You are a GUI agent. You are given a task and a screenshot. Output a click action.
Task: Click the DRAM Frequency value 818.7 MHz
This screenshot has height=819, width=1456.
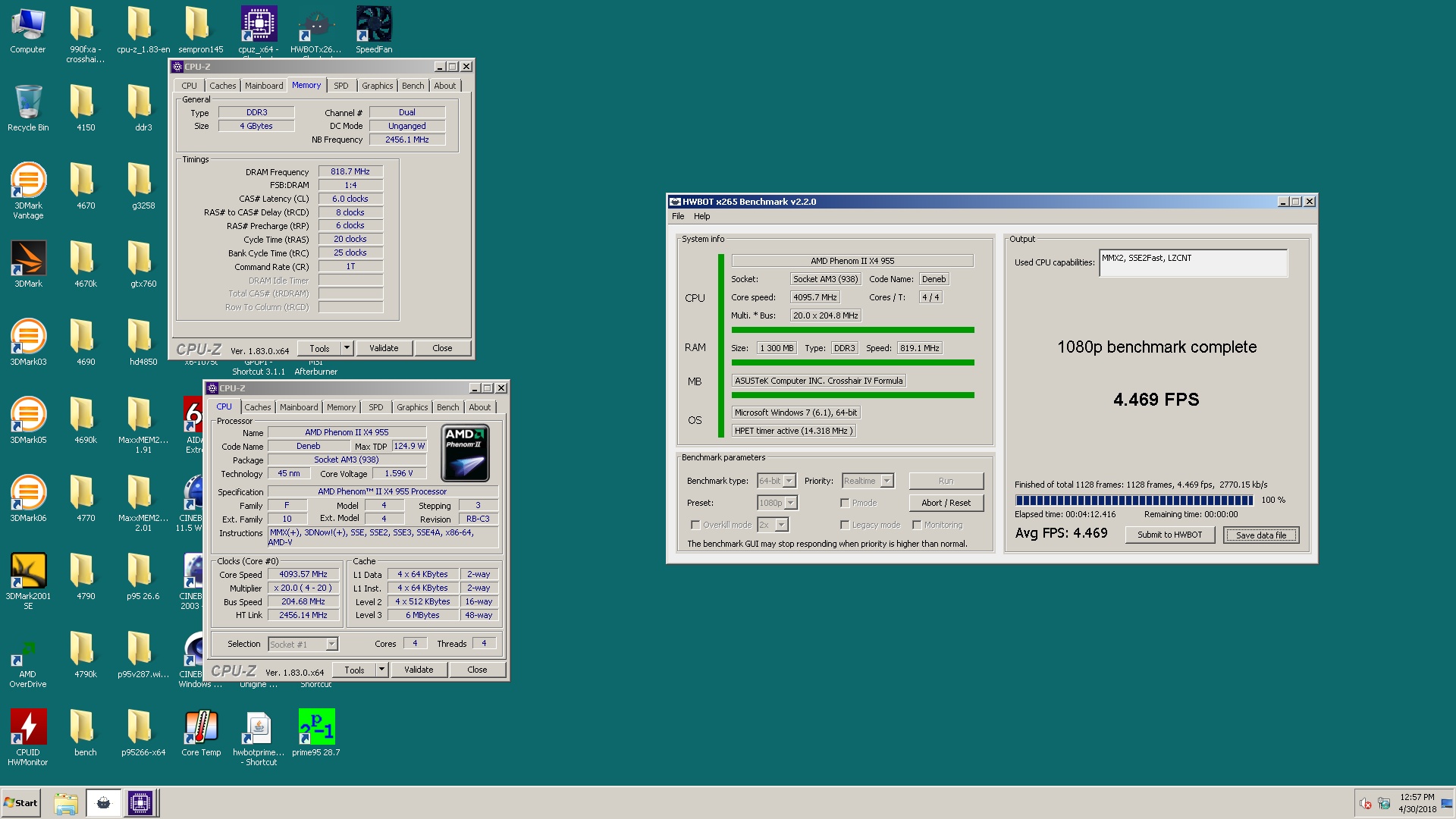click(x=350, y=172)
